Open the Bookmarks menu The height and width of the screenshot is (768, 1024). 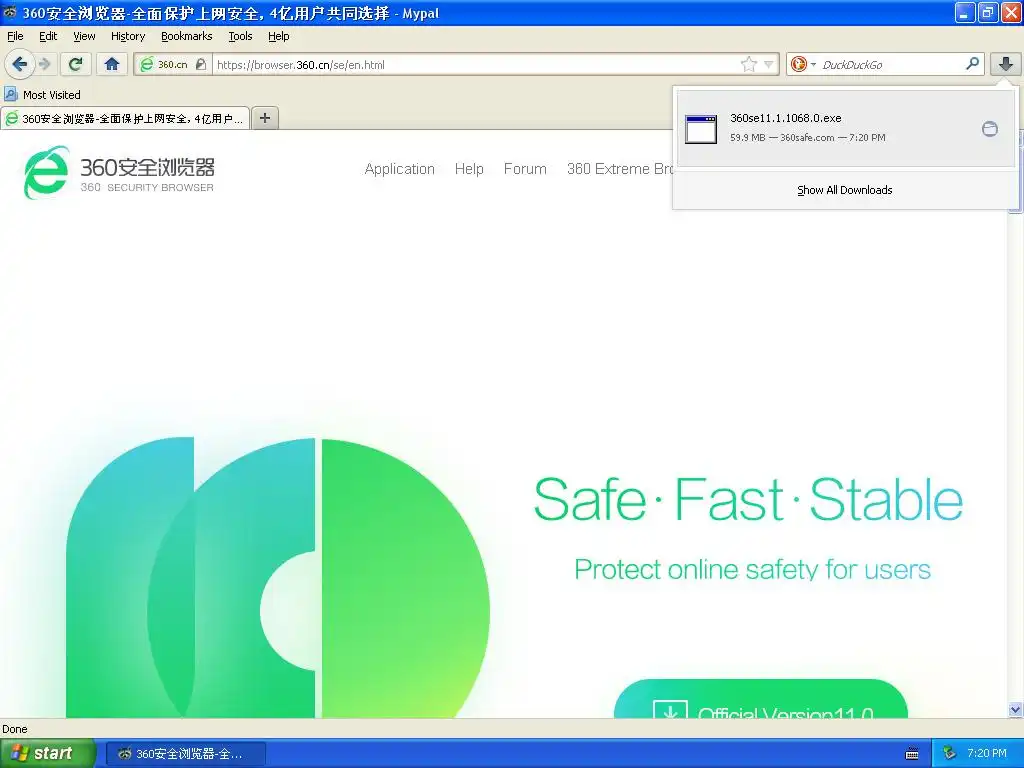point(186,36)
